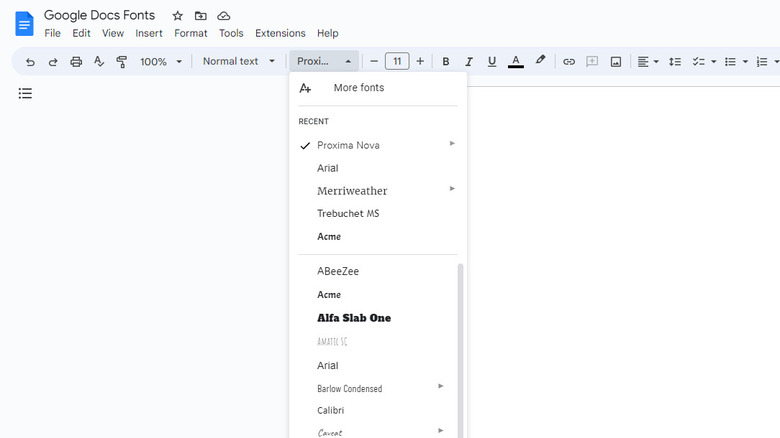Star the Google Docs Fonts document
This screenshot has height=438, width=780.
coord(177,16)
